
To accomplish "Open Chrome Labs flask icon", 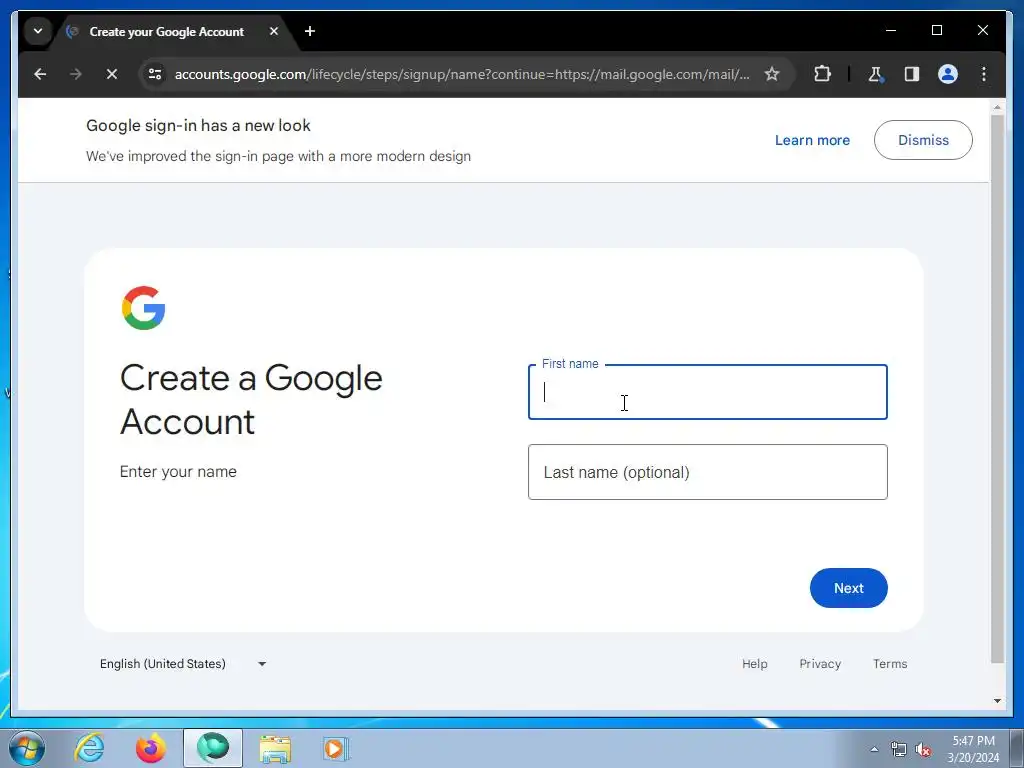I will (x=876, y=74).
